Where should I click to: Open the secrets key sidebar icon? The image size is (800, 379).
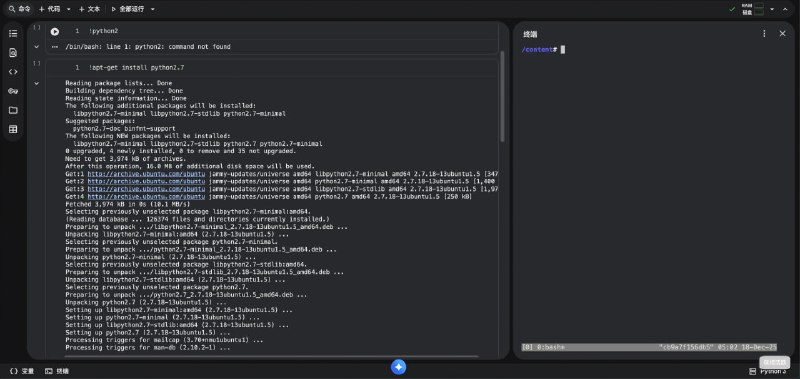[x=13, y=91]
